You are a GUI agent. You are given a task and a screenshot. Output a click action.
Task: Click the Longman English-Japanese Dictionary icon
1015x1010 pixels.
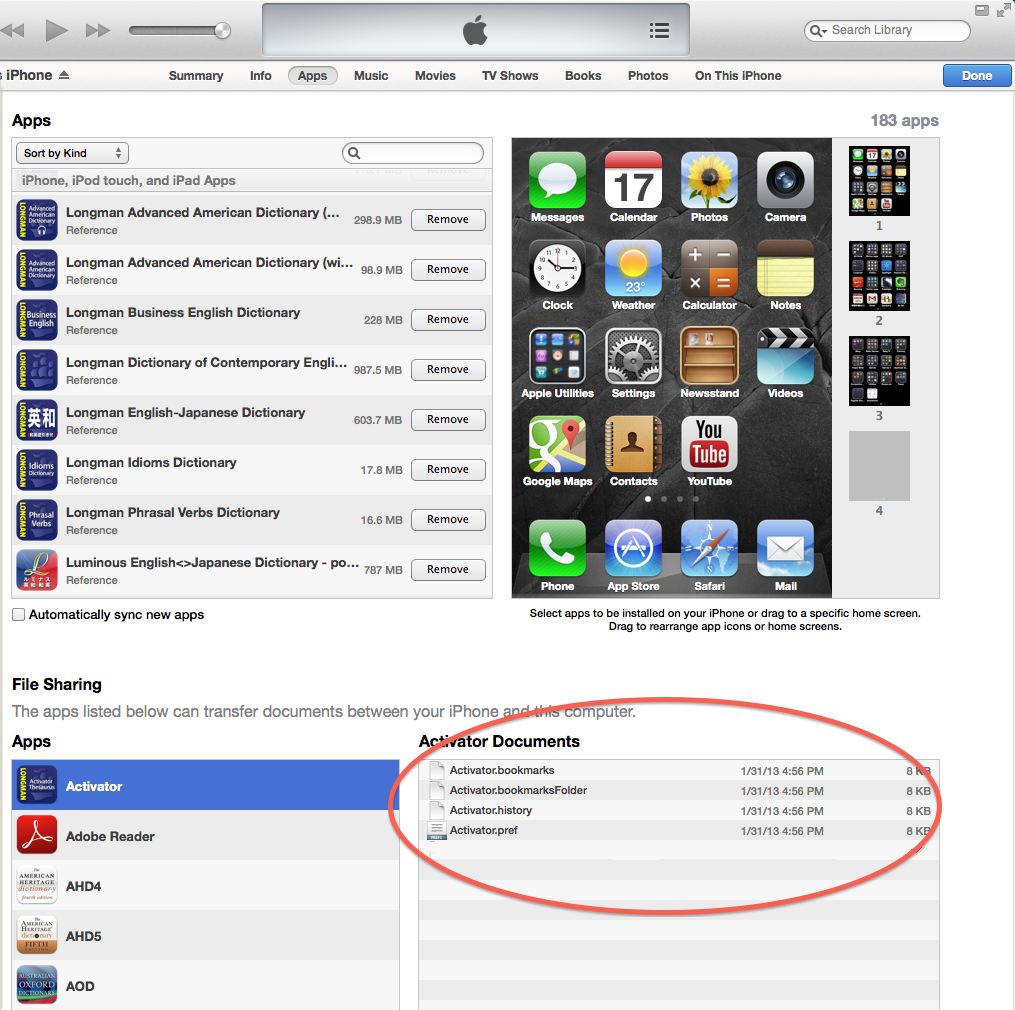pos(37,420)
